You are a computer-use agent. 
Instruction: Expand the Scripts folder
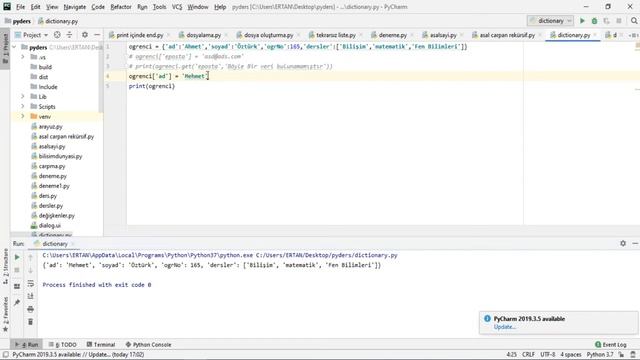[23, 107]
